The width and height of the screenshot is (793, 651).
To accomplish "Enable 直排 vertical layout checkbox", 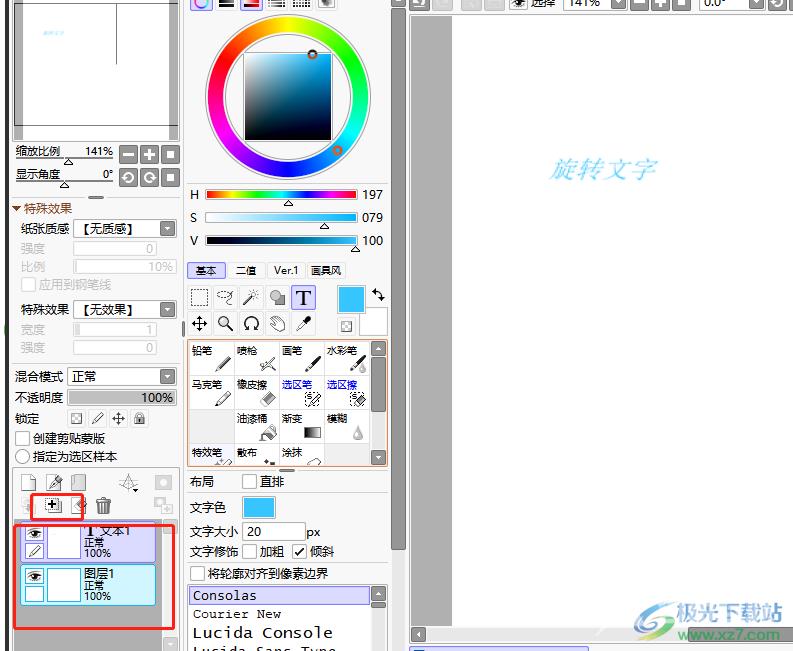I will [x=249, y=482].
